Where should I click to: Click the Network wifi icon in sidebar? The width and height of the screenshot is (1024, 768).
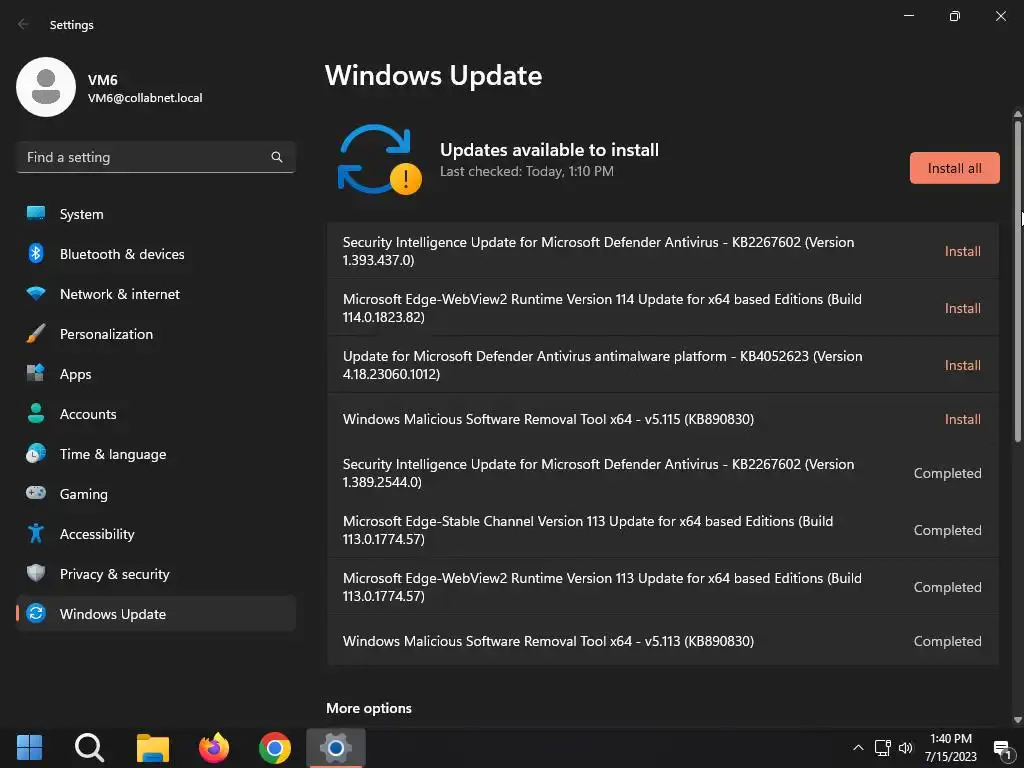pyautogui.click(x=36, y=294)
